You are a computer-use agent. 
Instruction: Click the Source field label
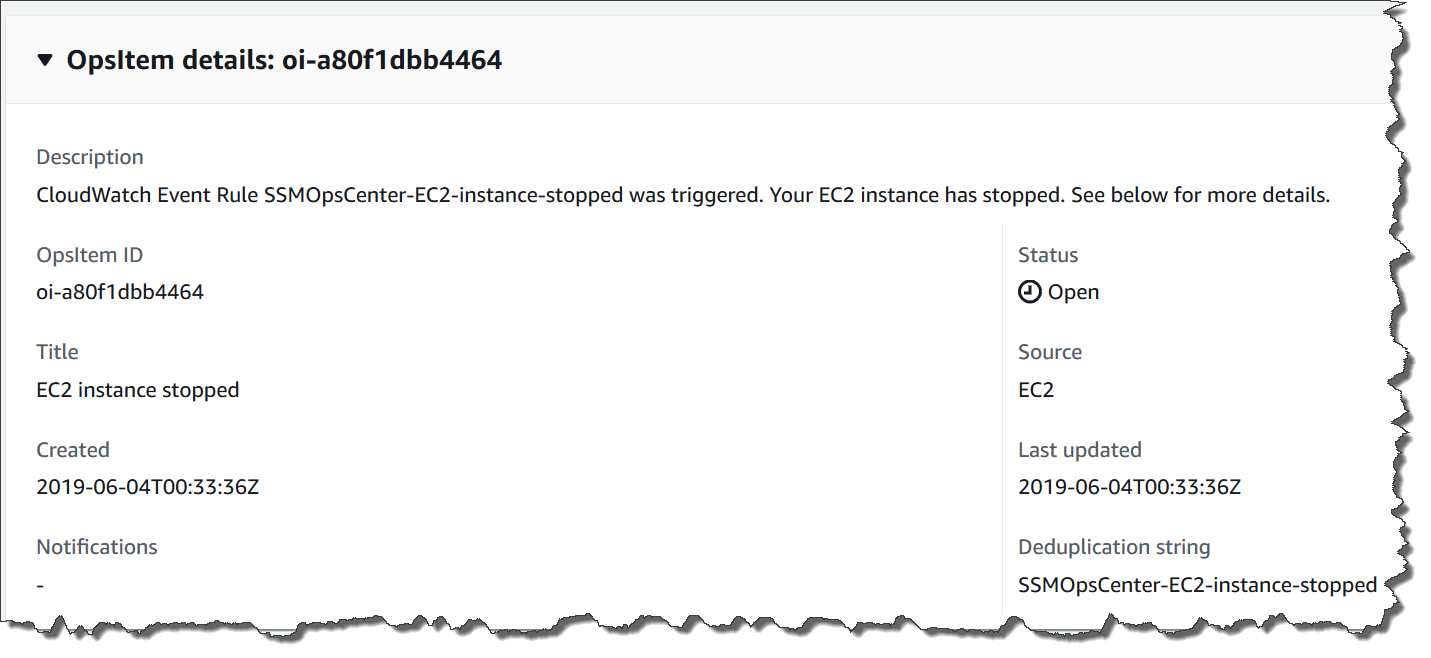pos(1050,352)
